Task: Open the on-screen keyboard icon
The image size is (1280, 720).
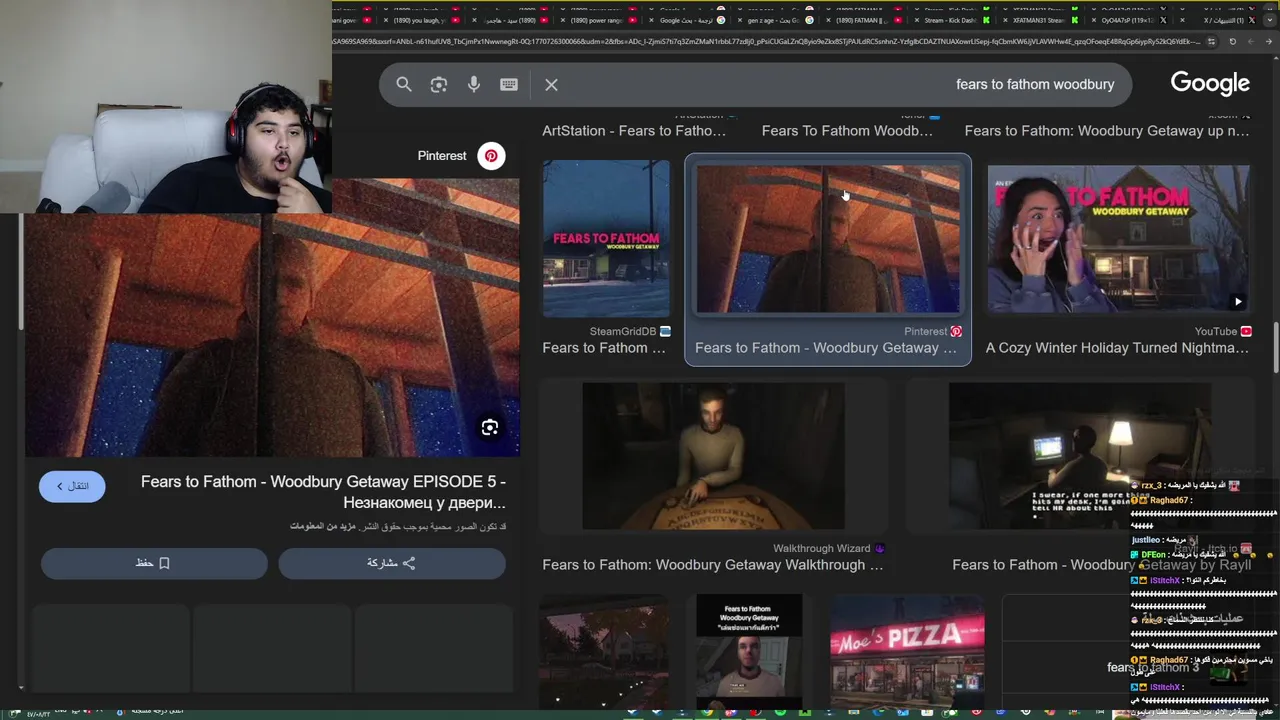Action: coord(509,85)
